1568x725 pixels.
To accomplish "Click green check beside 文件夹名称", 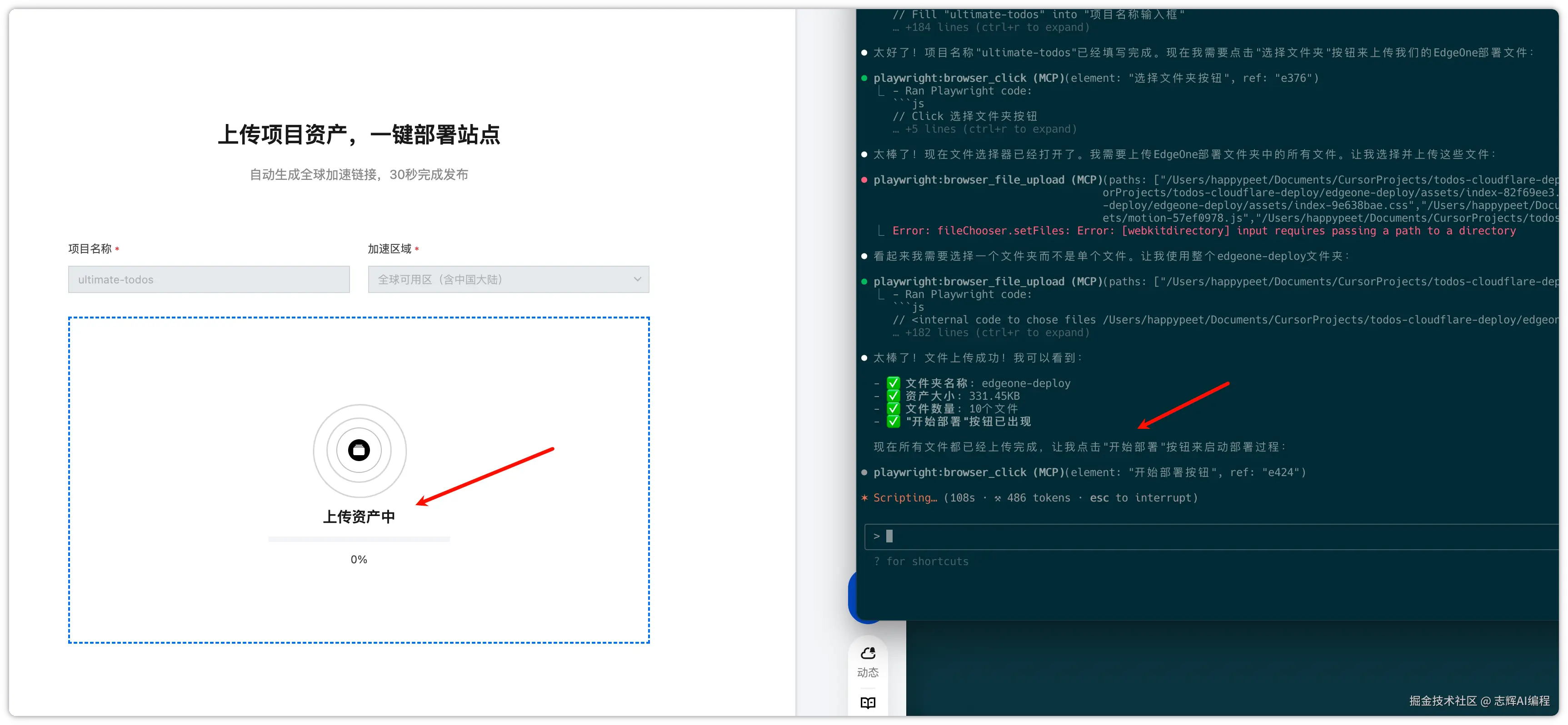I will tap(893, 383).
